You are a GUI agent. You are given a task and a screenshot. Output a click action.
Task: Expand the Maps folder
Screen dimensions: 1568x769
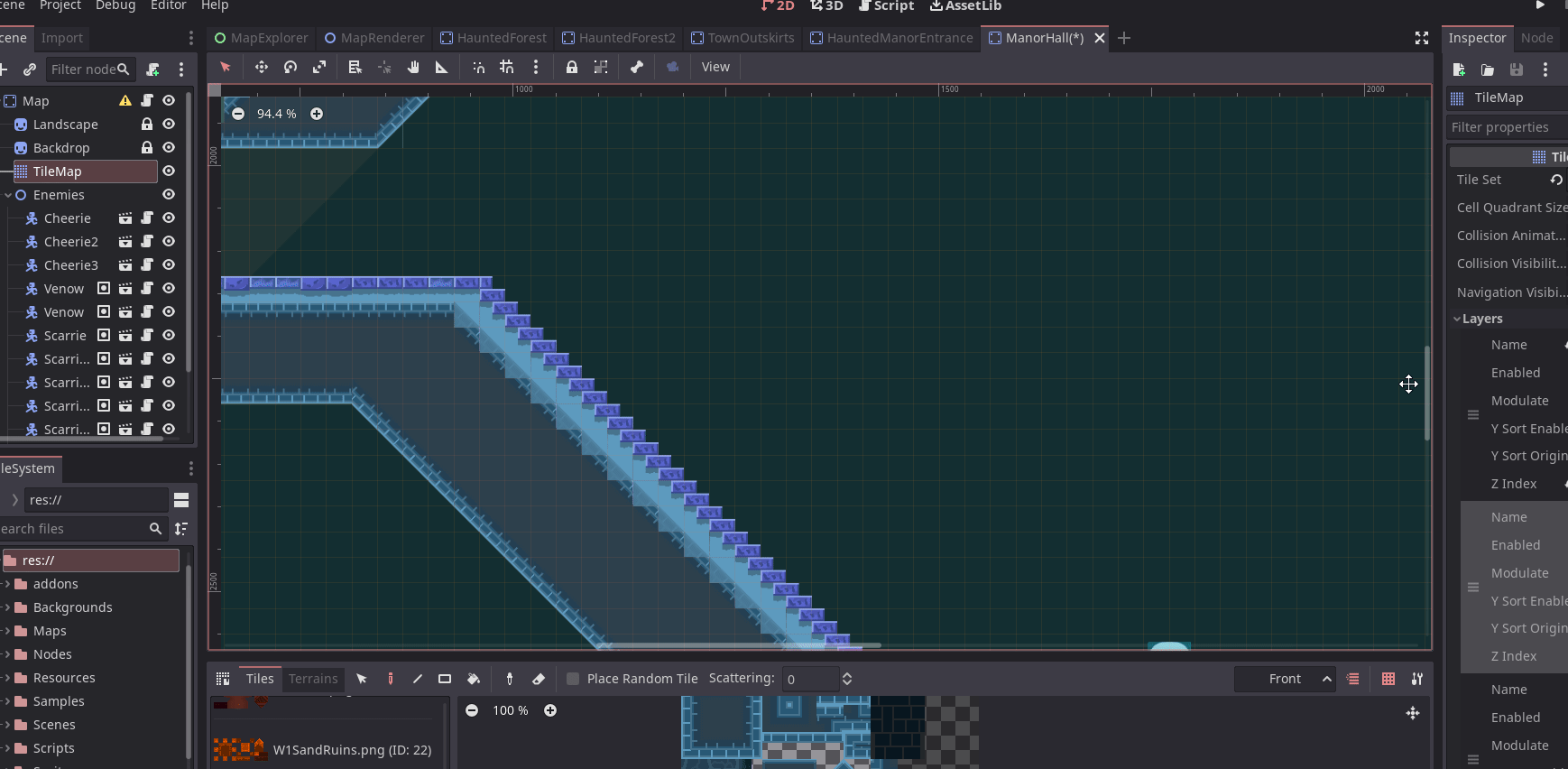click(x=7, y=631)
